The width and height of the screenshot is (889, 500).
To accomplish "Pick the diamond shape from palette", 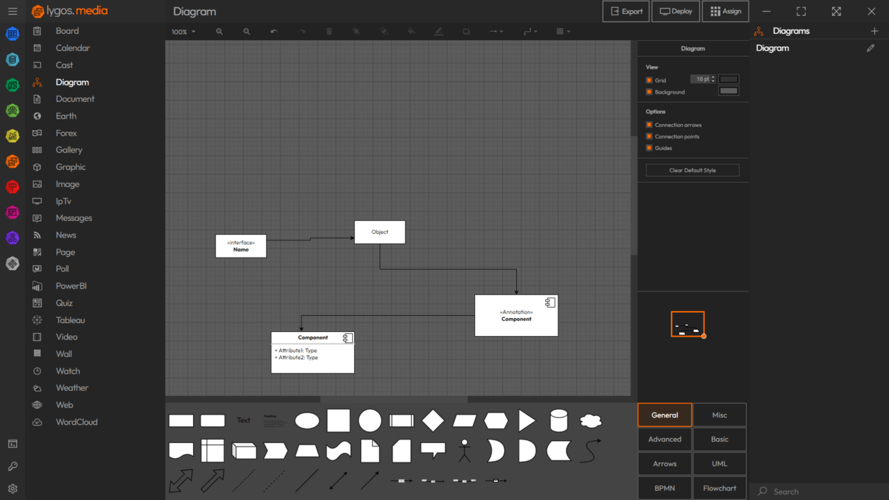I will 433,421.
